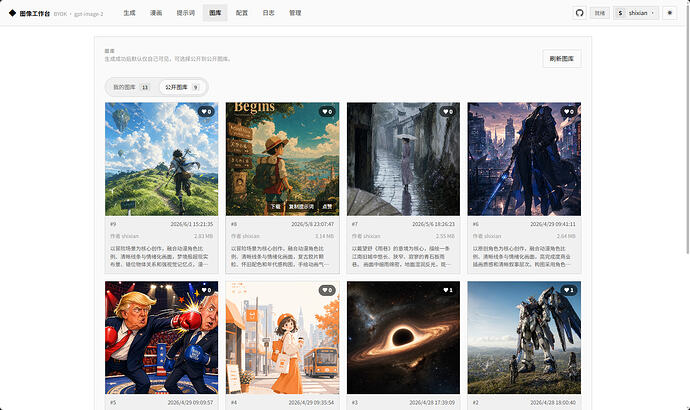Click the heart like badge on black hole image #3
This screenshot has height=410, width=690.
448,290
